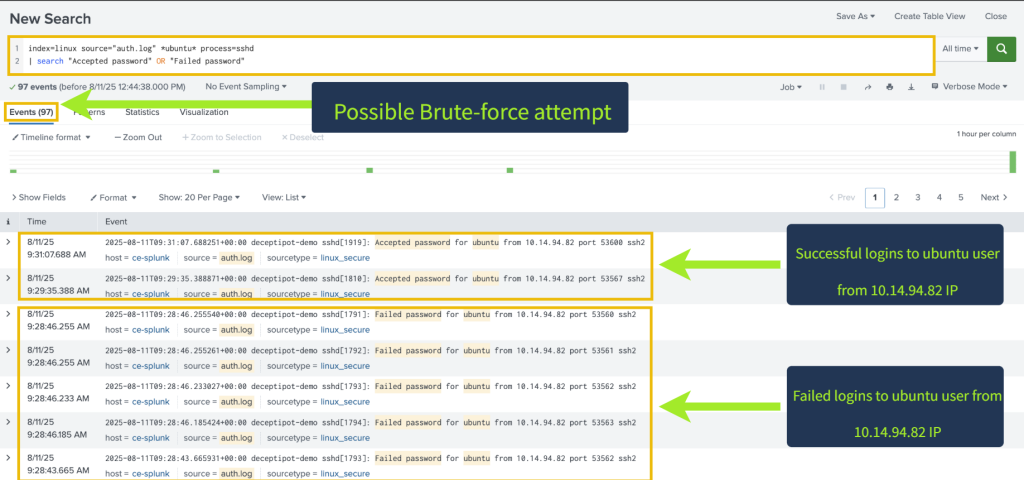Open the Verbose Mode dropdown
The image size is (1024, 480).
coord(971,87)
